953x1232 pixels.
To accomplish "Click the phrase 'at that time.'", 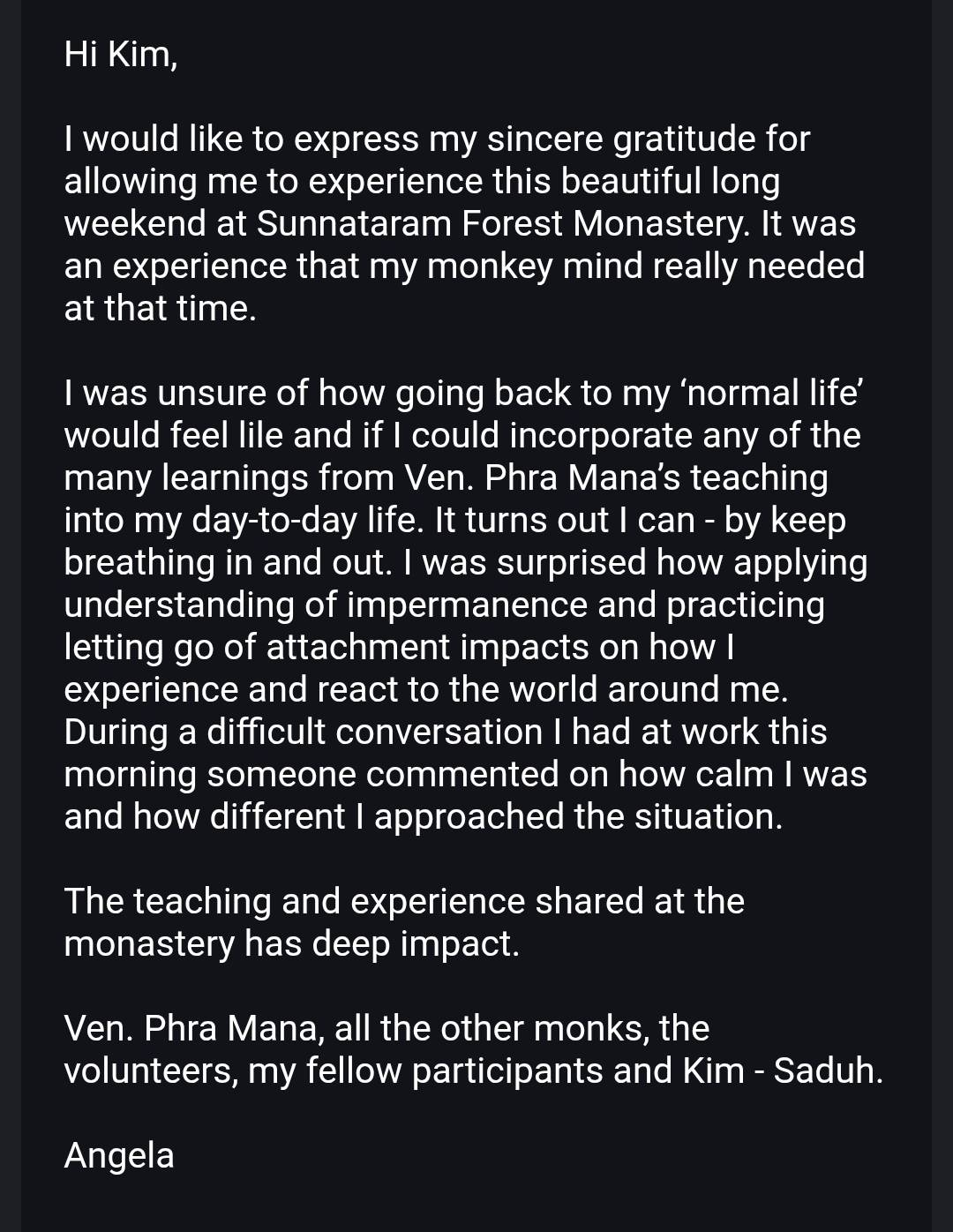I will point(160,308).
